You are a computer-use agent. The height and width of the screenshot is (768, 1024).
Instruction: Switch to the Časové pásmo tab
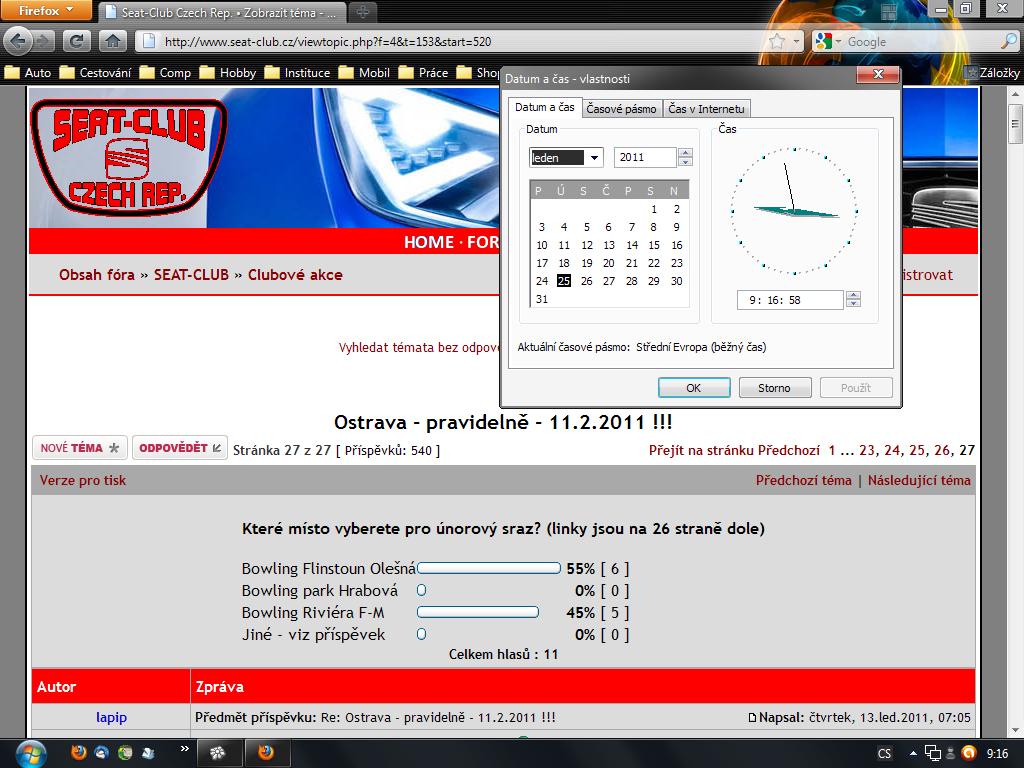(x=621, y=109)
